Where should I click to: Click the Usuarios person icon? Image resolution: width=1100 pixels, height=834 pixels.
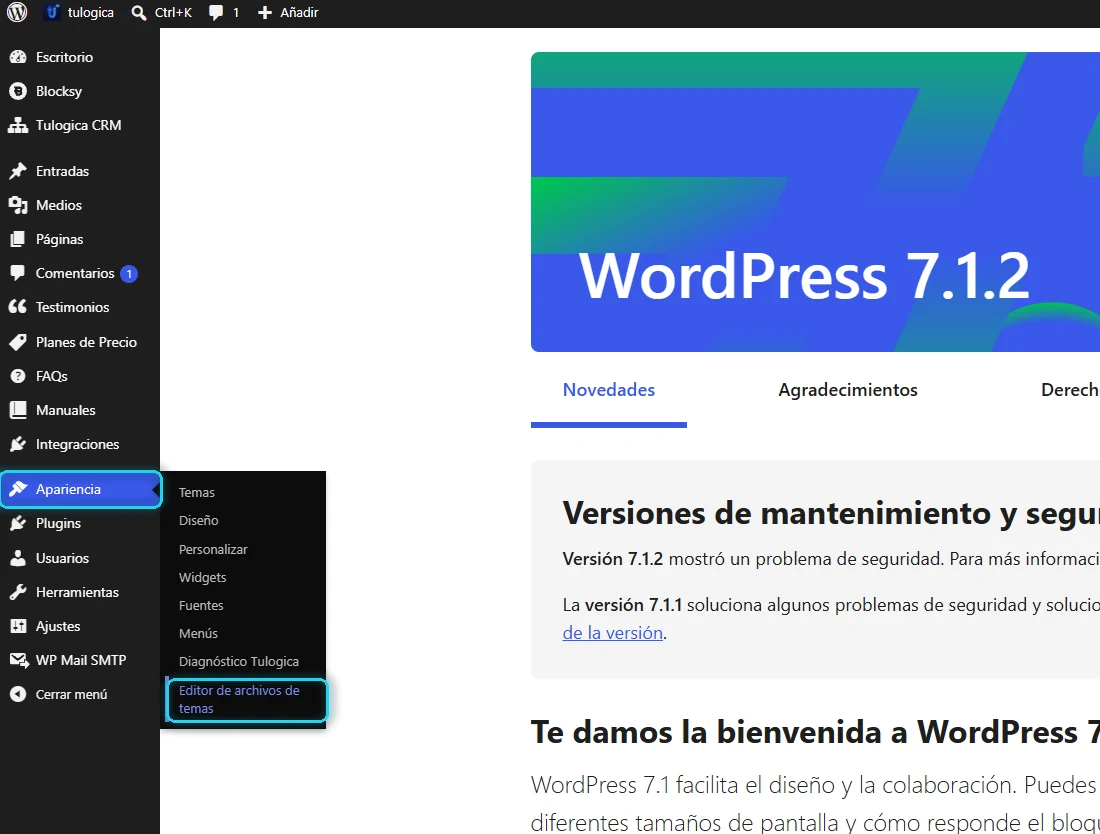click(x=18, y=558)
